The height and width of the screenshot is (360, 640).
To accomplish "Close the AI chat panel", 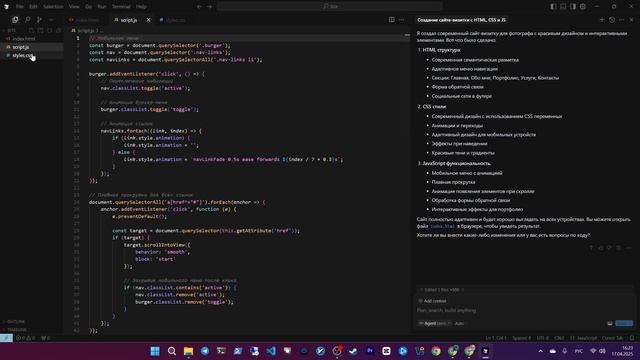I will (x=631, y=20).
